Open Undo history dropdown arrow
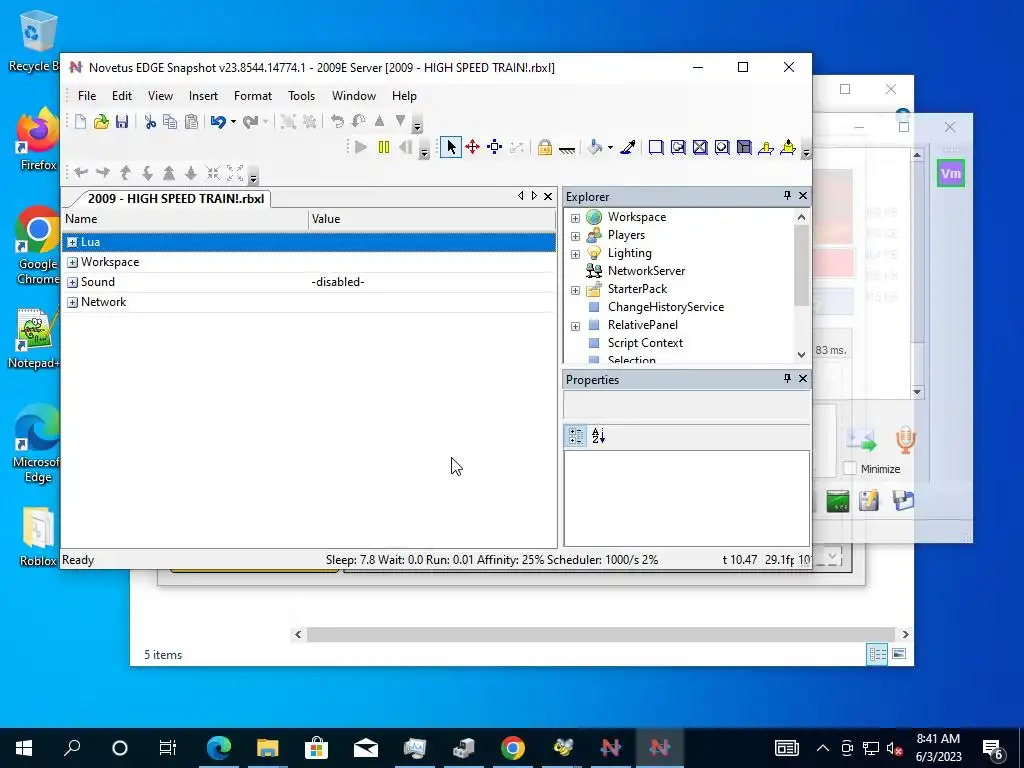The image size is (1024, 768). (233, 121)
